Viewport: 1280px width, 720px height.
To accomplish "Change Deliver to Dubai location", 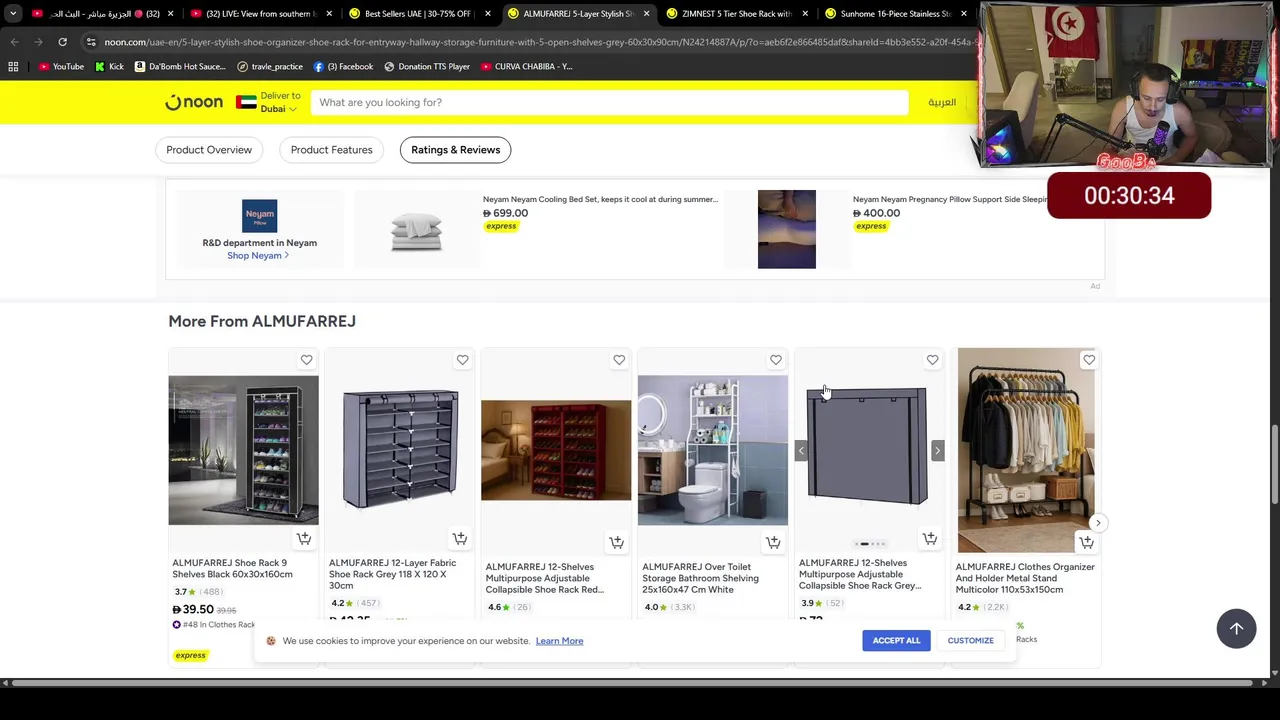I will pos(269,102).
